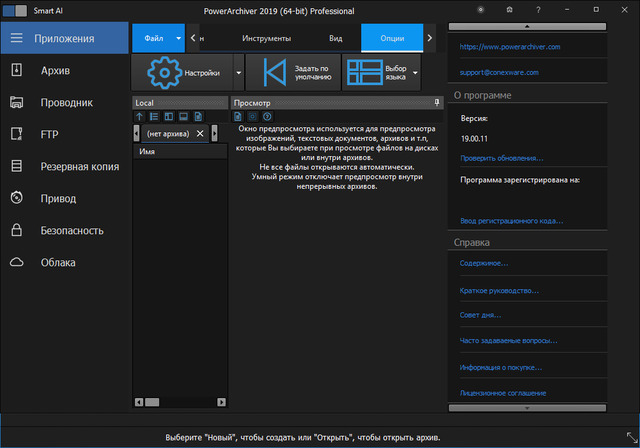Click the round arrow icon in Просмотр toolbar
The height and width of the screenshot is (448, 640).
point(267,117)
